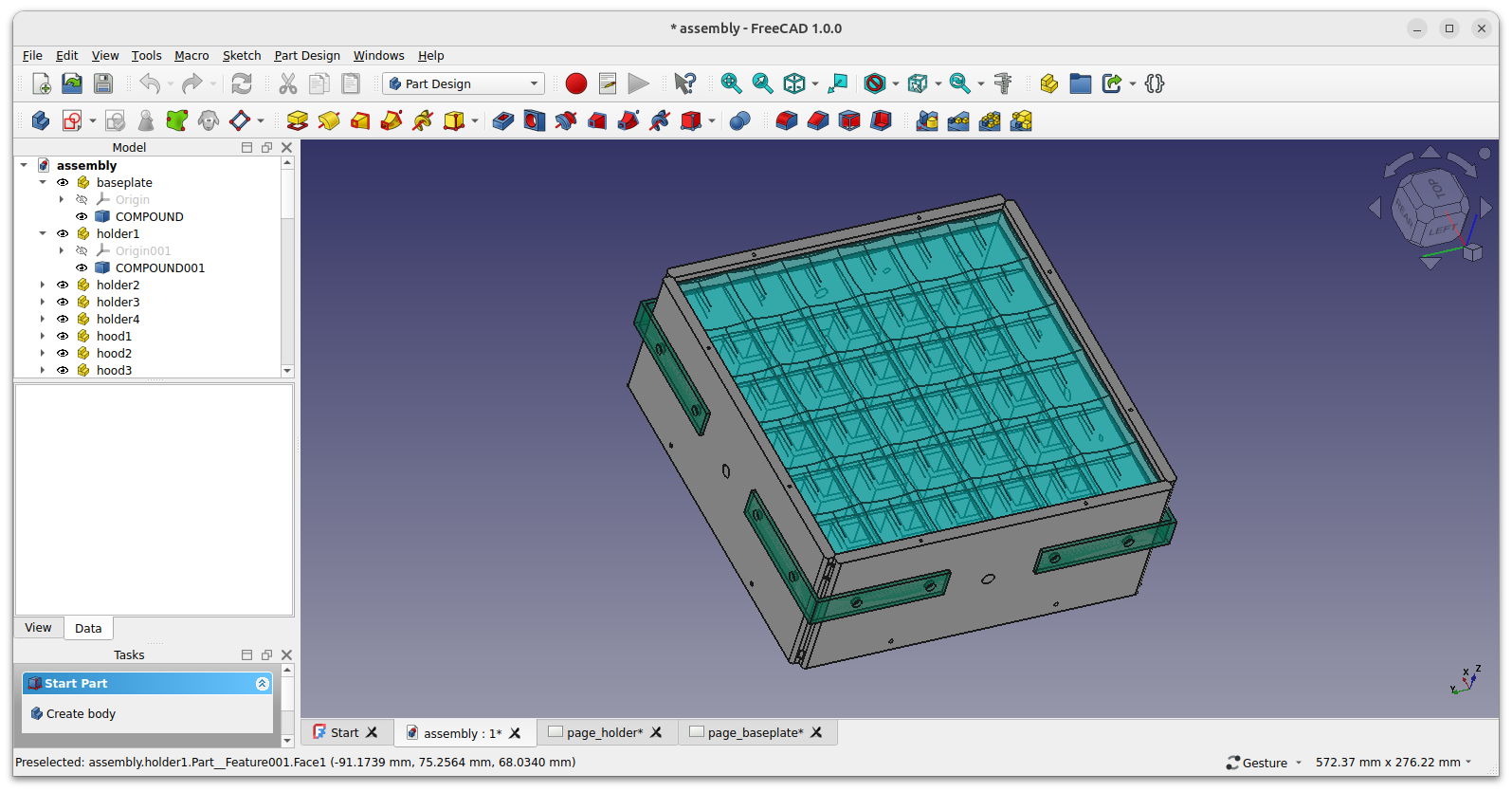Screen dimensions: 1512x792
Task: Create a variable set with braces icon
Action: (x=1154, y=83)
